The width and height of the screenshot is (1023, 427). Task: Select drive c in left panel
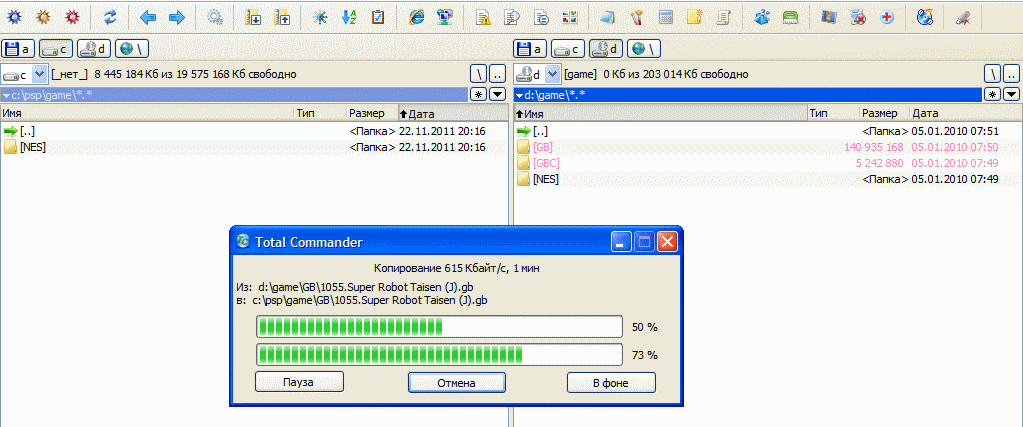(x=55, y=48)
